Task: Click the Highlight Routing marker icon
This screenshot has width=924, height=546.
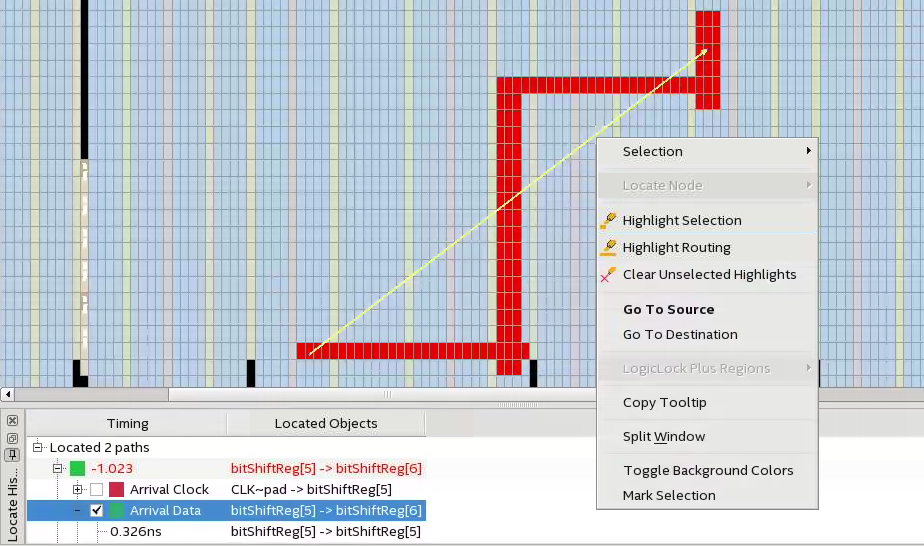Action: click(x=608, y=247)
